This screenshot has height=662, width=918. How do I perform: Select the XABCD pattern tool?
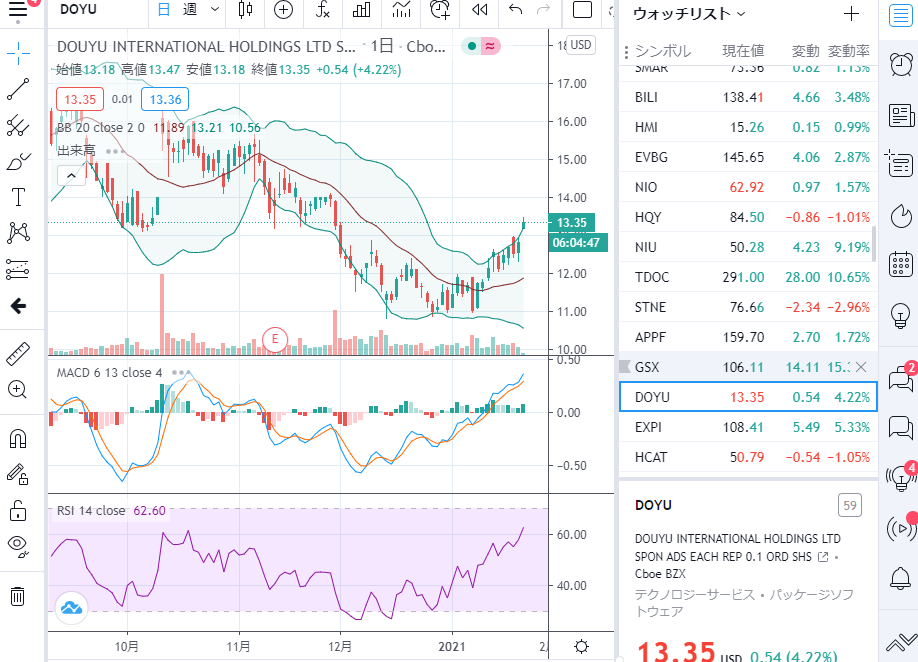pyautogui.click(x=18, y=233)
